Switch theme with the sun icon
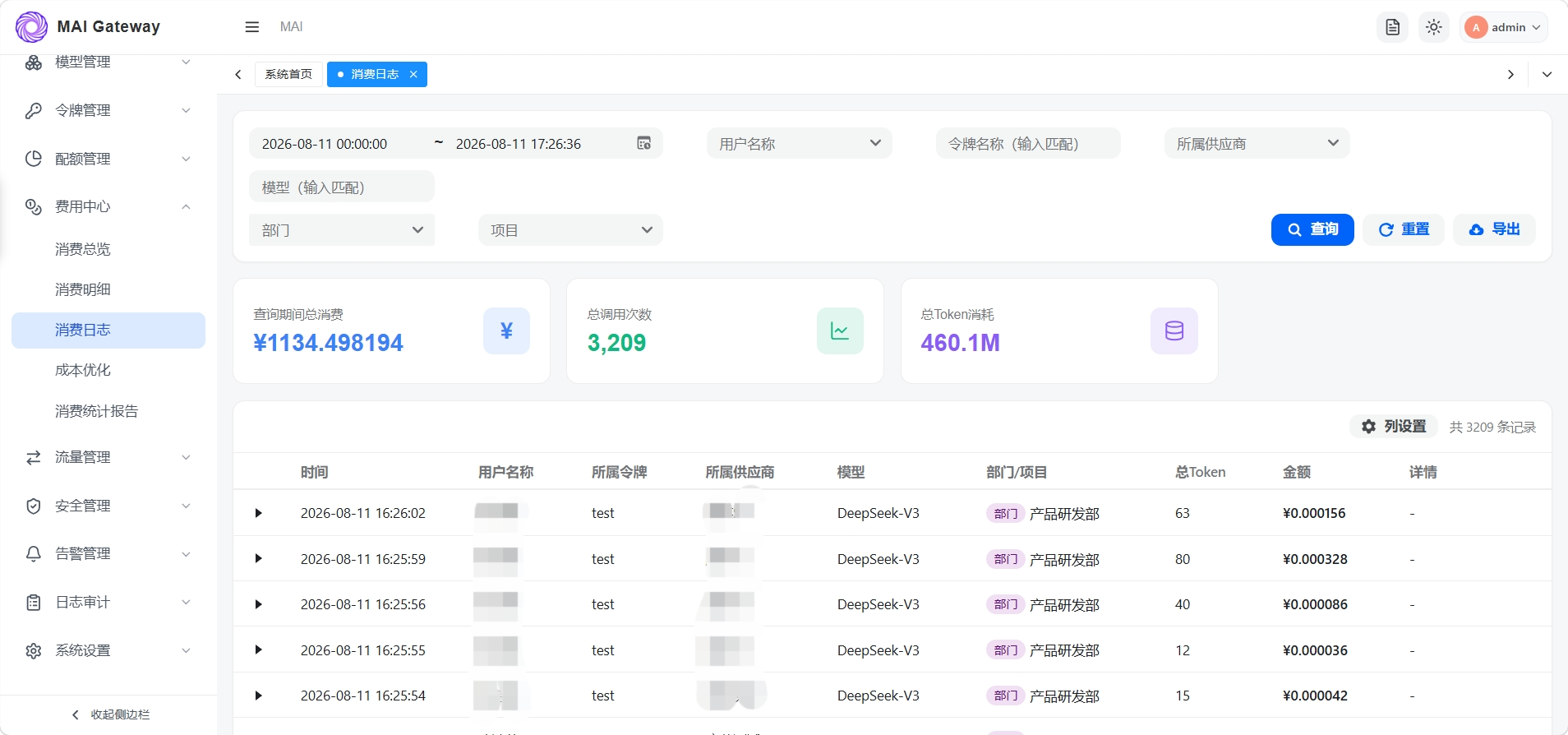The height and width of the screenshot is (735, 1568). (1434, 27)
